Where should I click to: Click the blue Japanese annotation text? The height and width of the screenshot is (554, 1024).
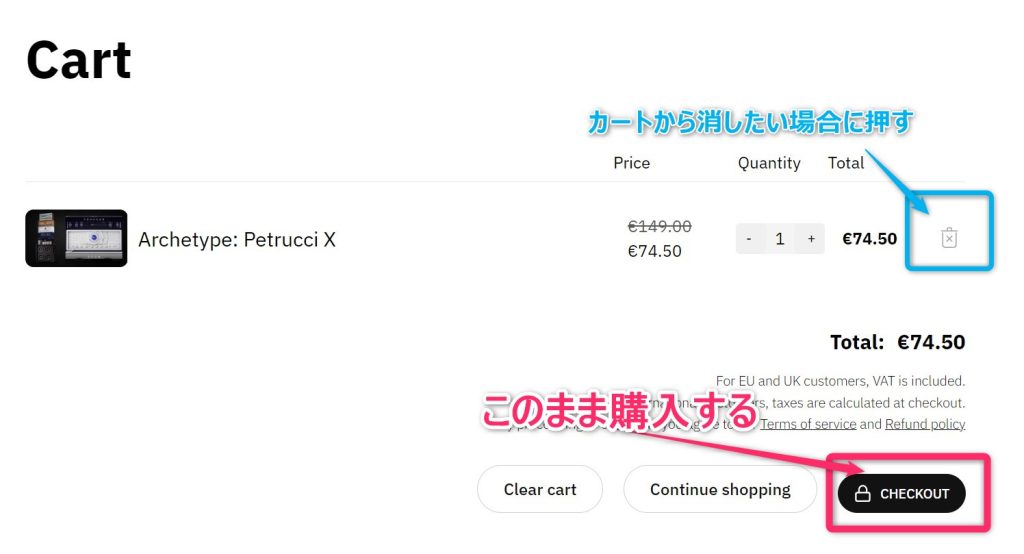pos(751,123)
